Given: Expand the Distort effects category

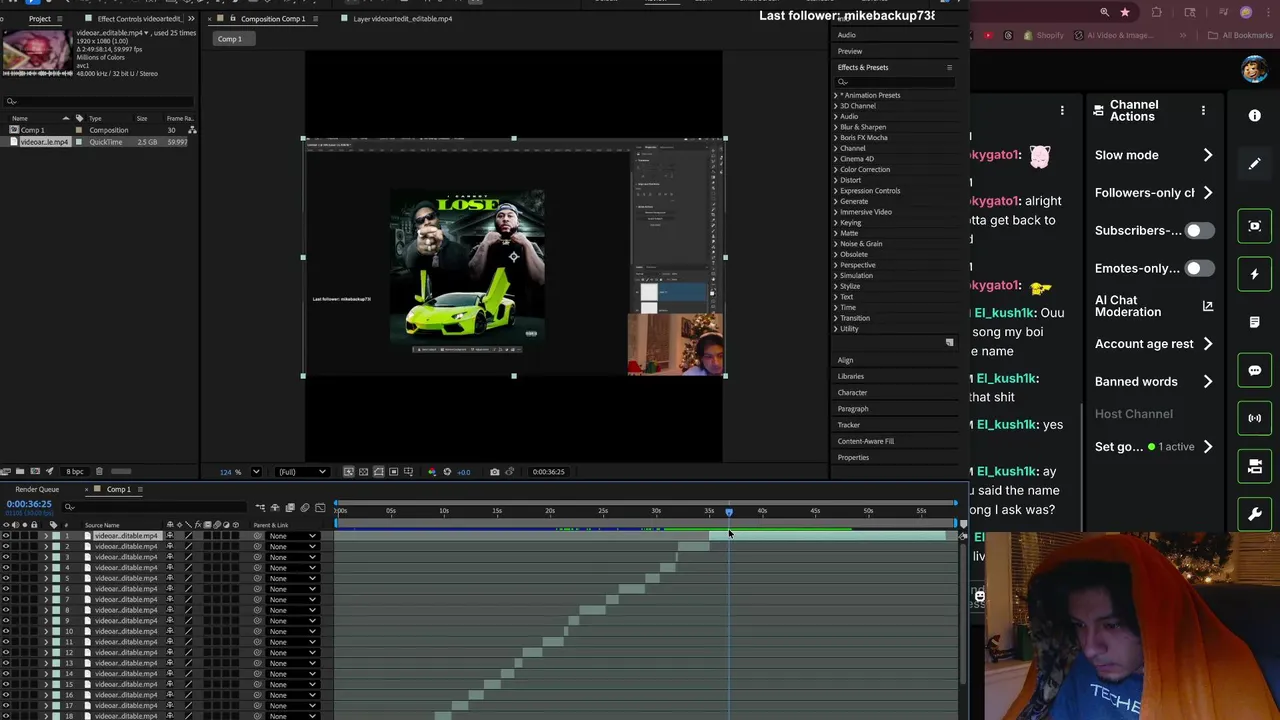Looking at the screenshot, I should tap(836, 180).
